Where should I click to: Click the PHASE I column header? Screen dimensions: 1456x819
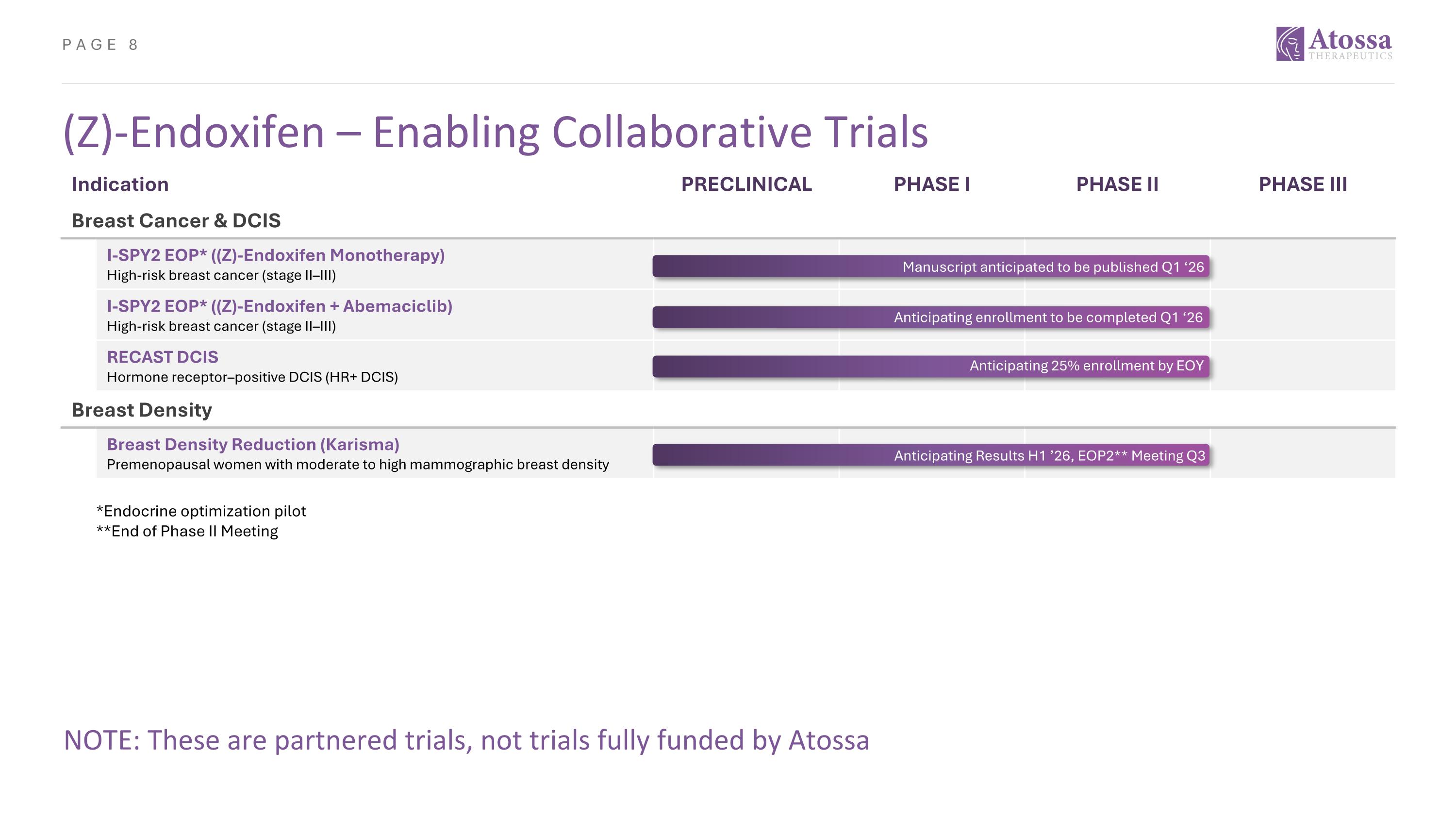coord(931,184)
